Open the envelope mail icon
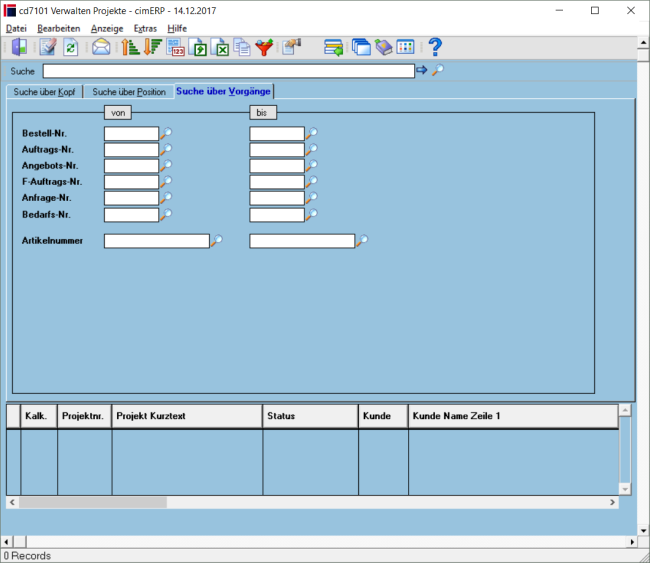Image resolution: width=650 pixels, height=563 pixels. coord(101,47)
